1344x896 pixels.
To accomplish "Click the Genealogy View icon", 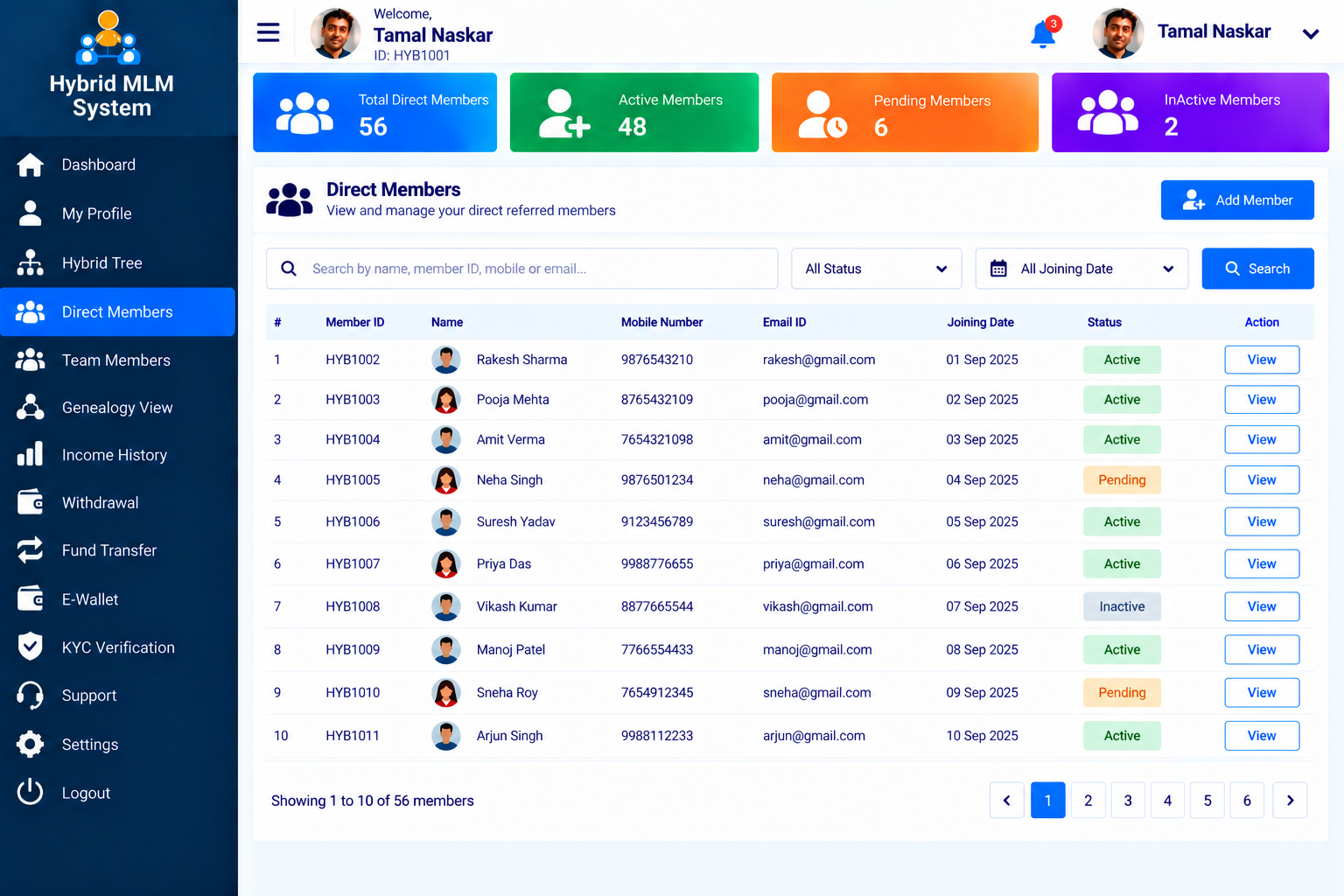I will click(31, 407).
